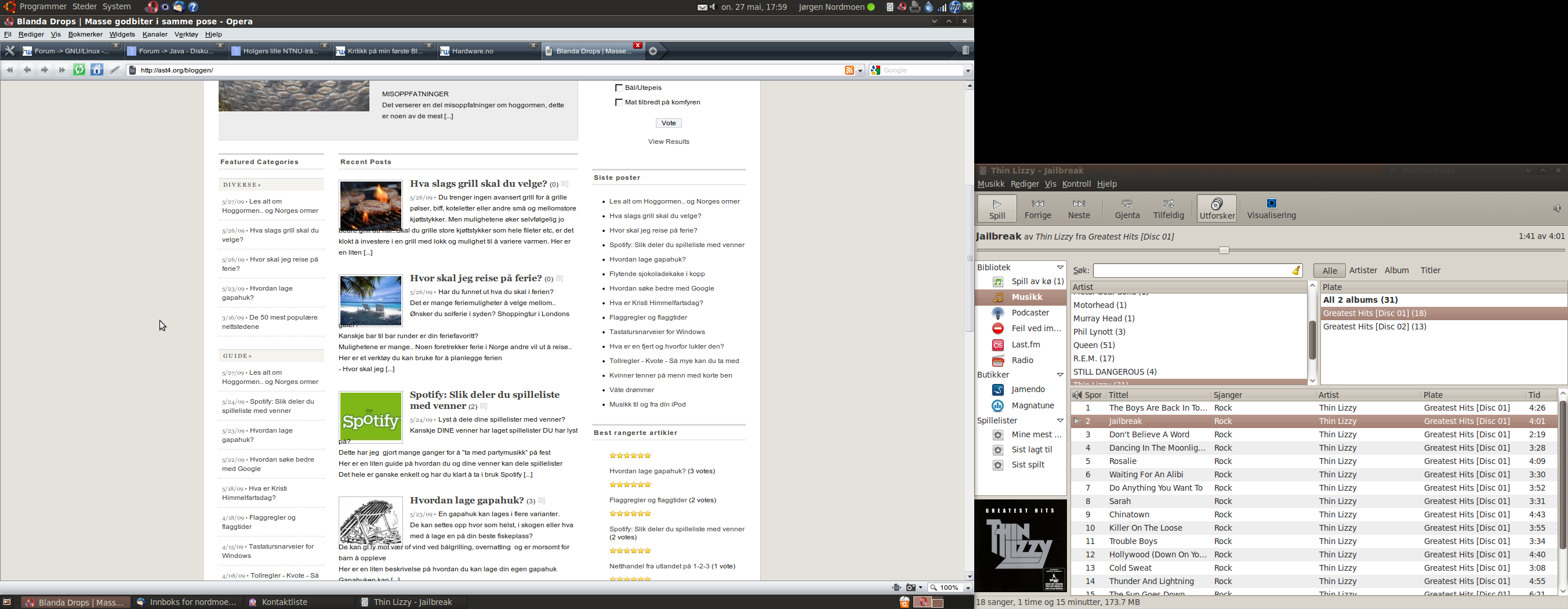
Task: Click the Rhythmbox Søk search field
Action: pos(1199,271)
